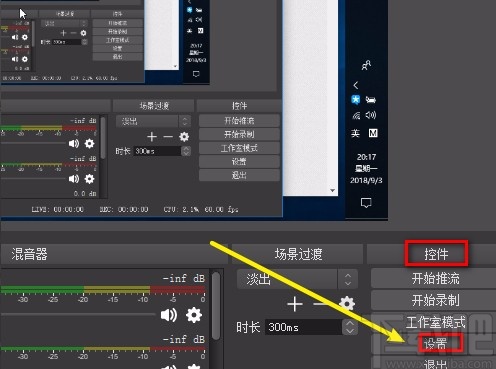496x369 pixels.
Task: Click the plus icon in the preview's 场景过渡 panel
Action: (x=152, y=137)
